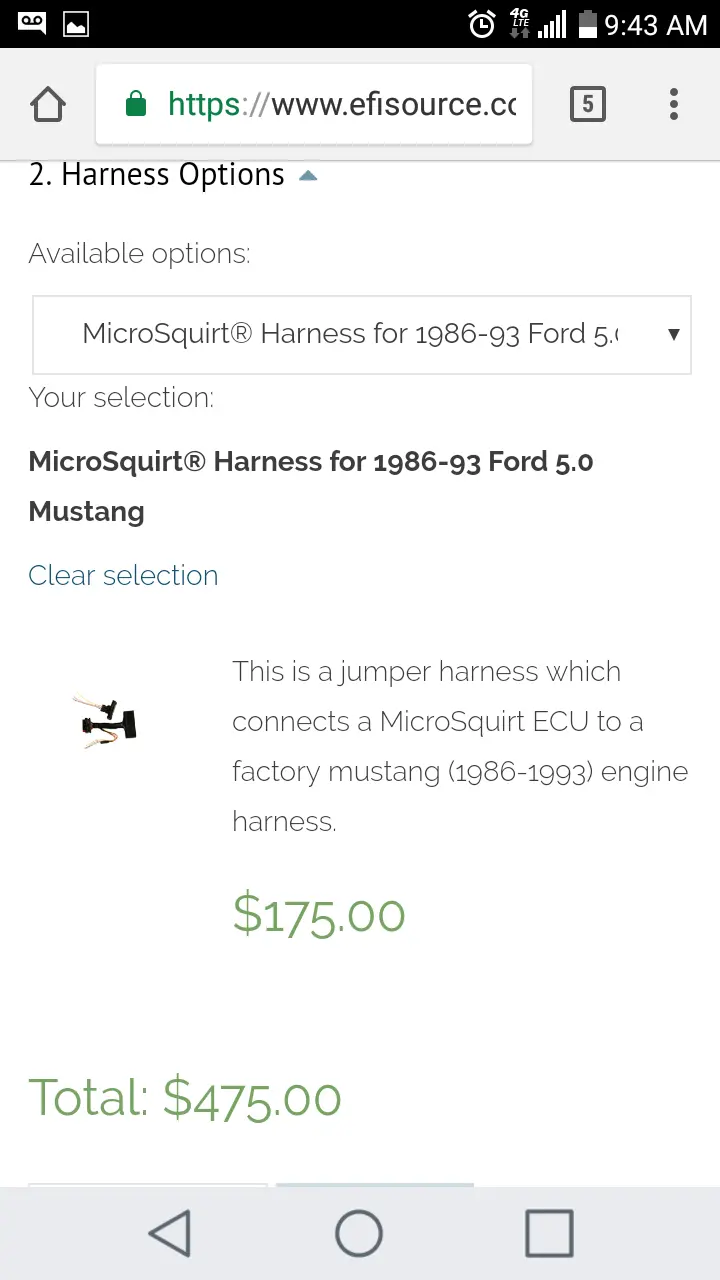Tap the voicemail icon in status bar
This screenshot has width=720, height=1280.
pos(32,23)
